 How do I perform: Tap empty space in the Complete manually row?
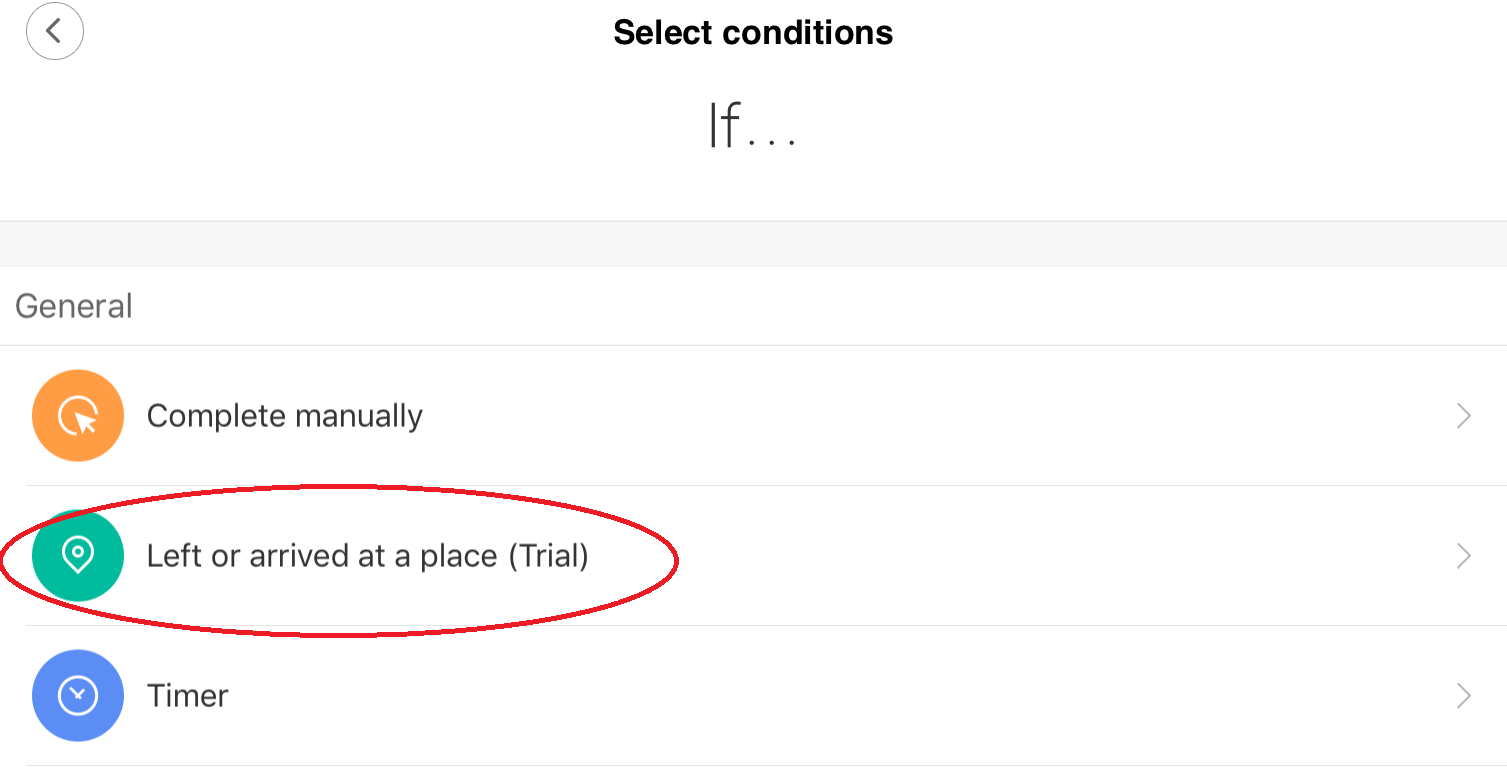pos(900,416)
